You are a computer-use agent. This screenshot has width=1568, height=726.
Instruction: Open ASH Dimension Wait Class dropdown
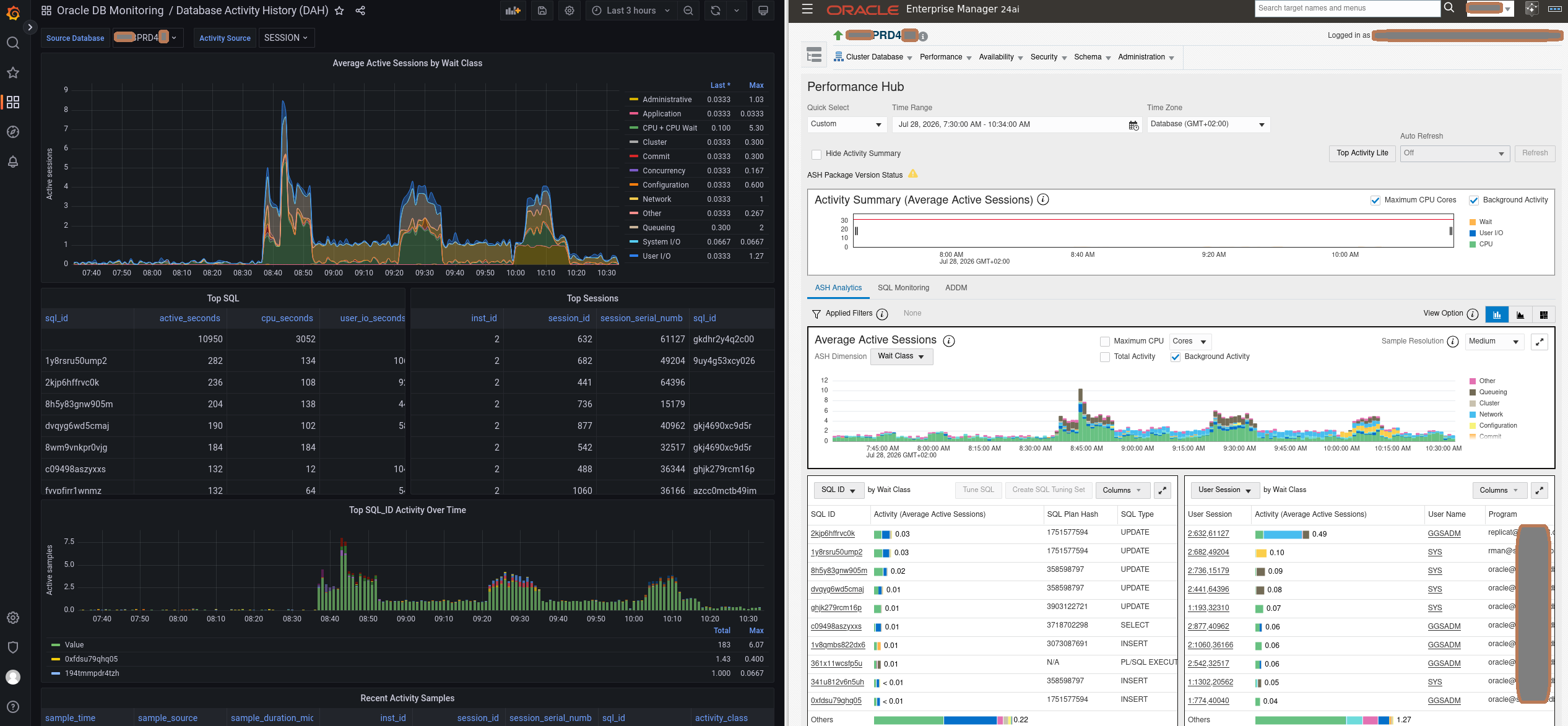(x=901, y=357)
